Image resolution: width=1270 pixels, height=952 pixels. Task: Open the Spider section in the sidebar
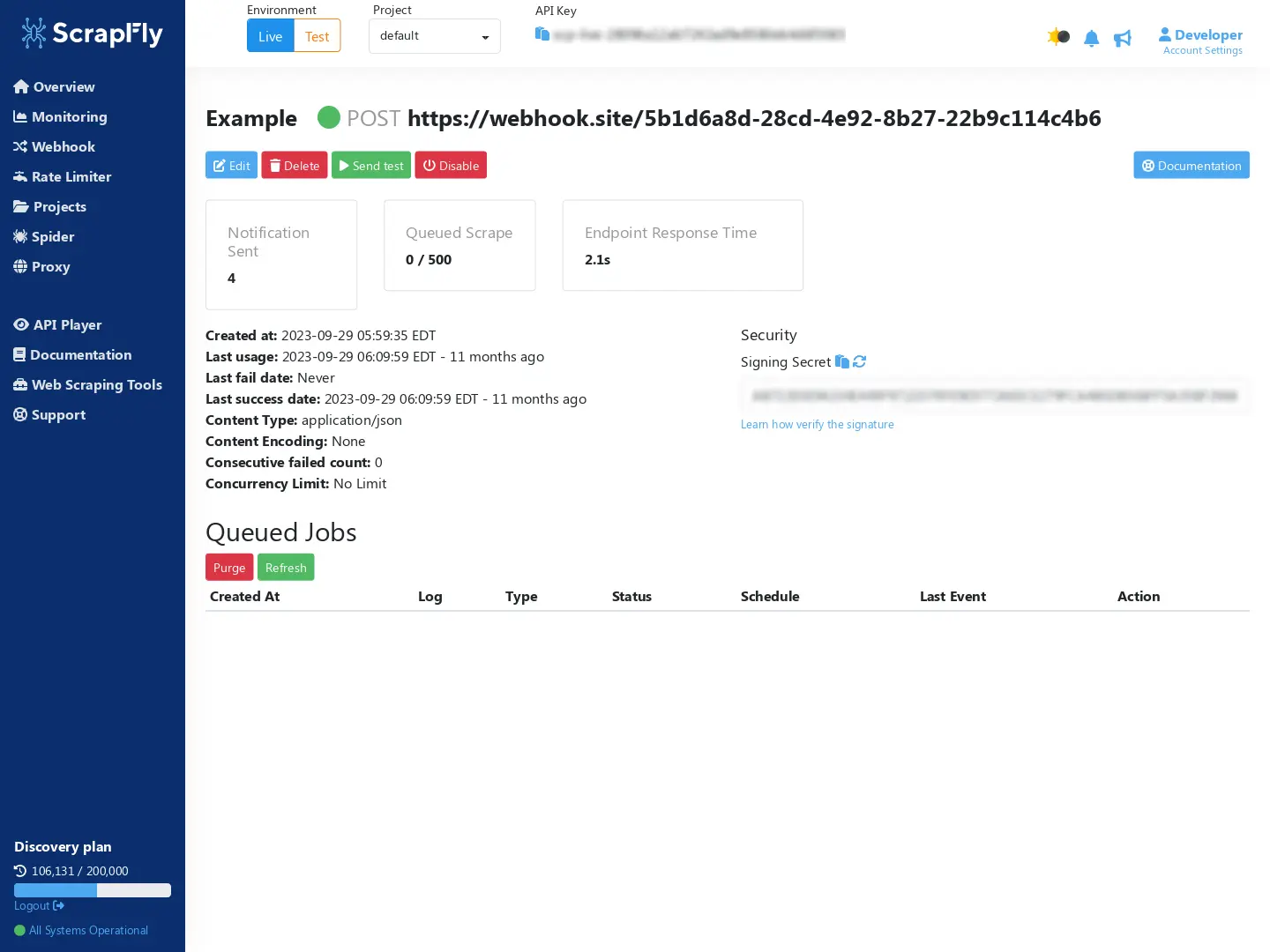(x=53, y=236)
